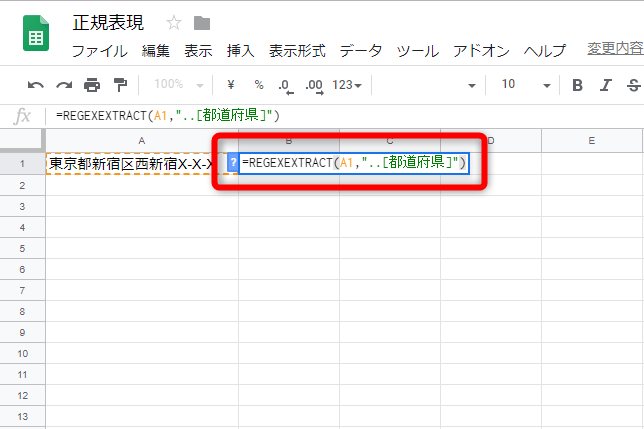This screenshot has height=429, width=644.
Task: Select row 3 header
Action: click(x=22, y=206)
